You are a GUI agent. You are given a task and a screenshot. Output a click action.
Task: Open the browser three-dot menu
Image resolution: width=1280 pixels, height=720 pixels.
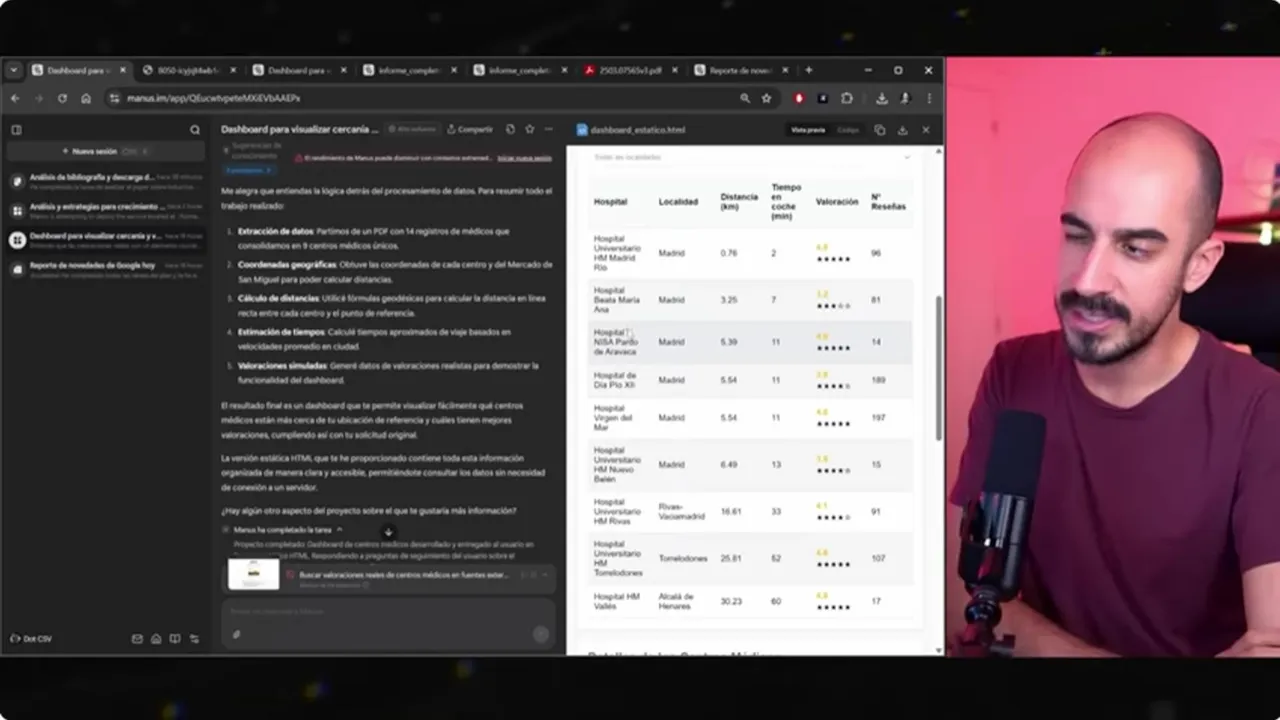coord(929,98)
